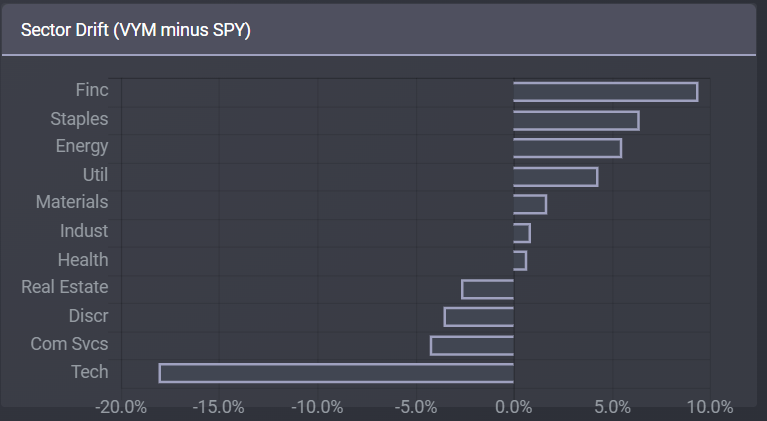Click the 0.0% axis tick label
This screenshot has height=421, width=767.
coord(514,407)
